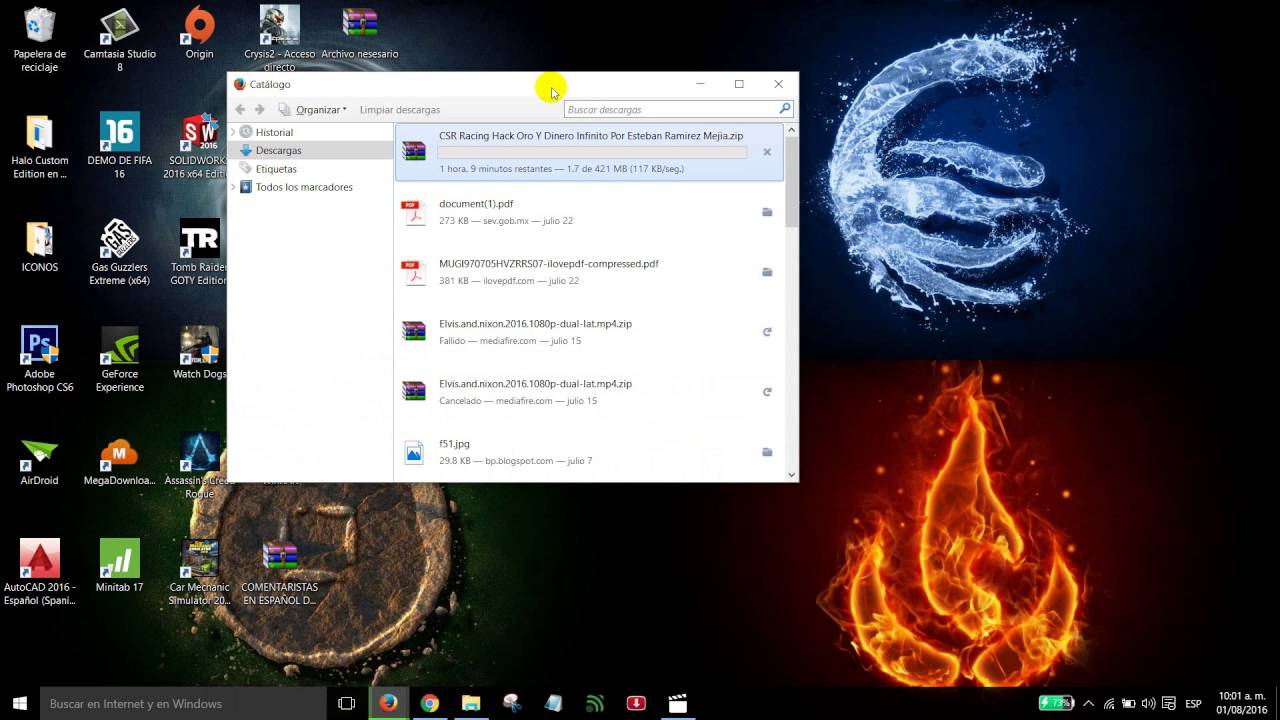Open Crysis2 Acceso directo desktop icon
This screenshot has height=720, width=1280.
(x=280, y=40)
